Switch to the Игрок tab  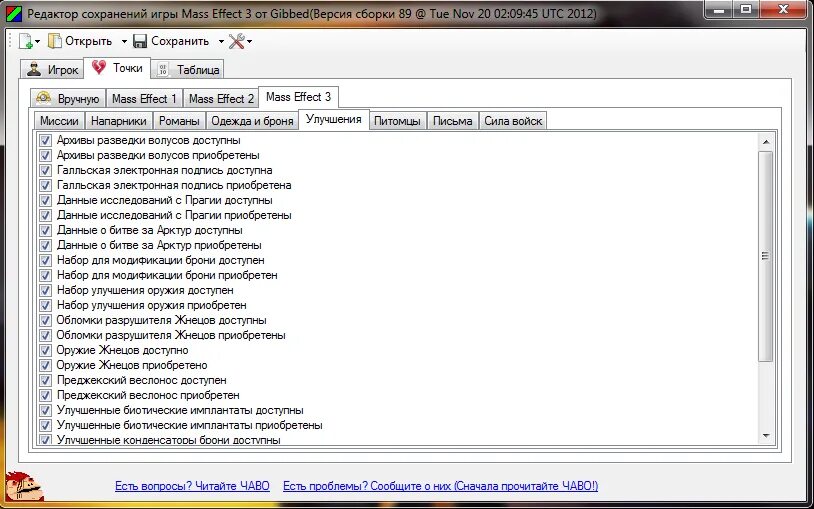(52, 70)
